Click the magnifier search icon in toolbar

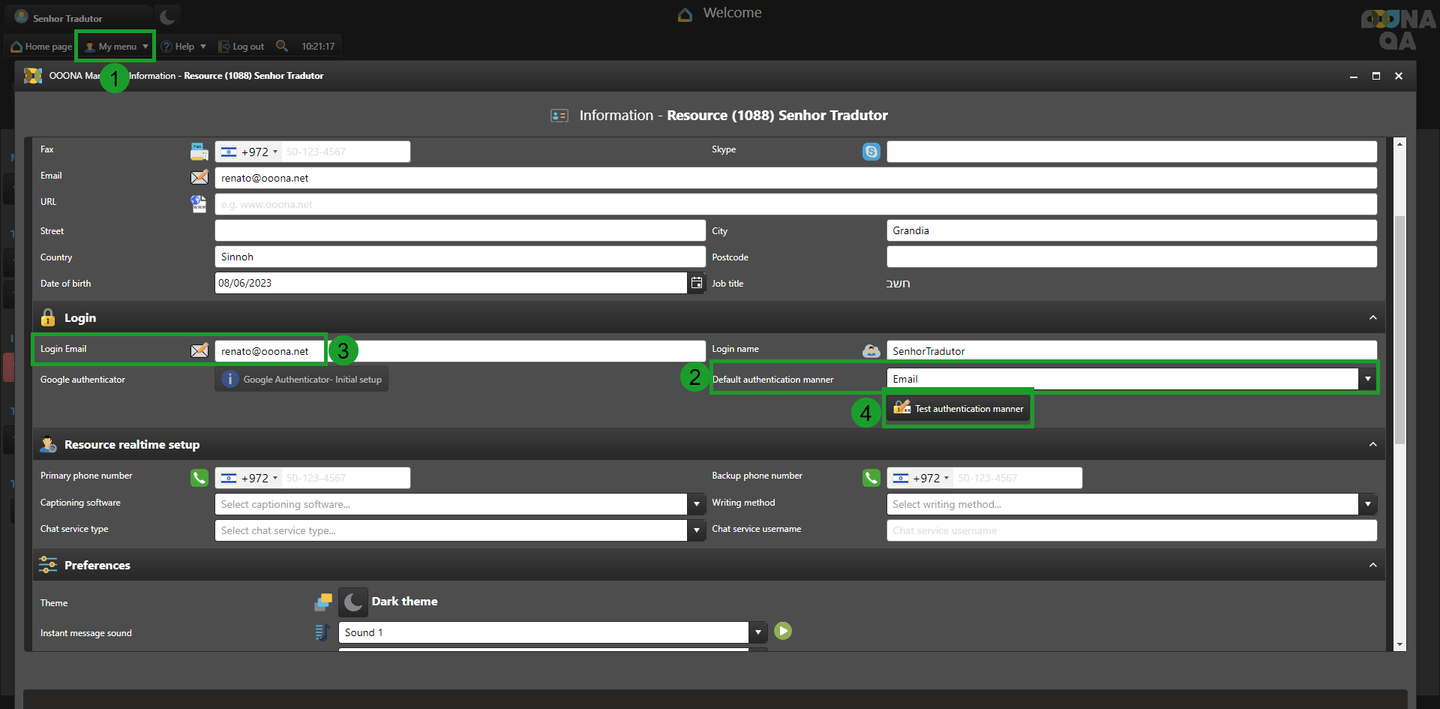click(282, 46)
